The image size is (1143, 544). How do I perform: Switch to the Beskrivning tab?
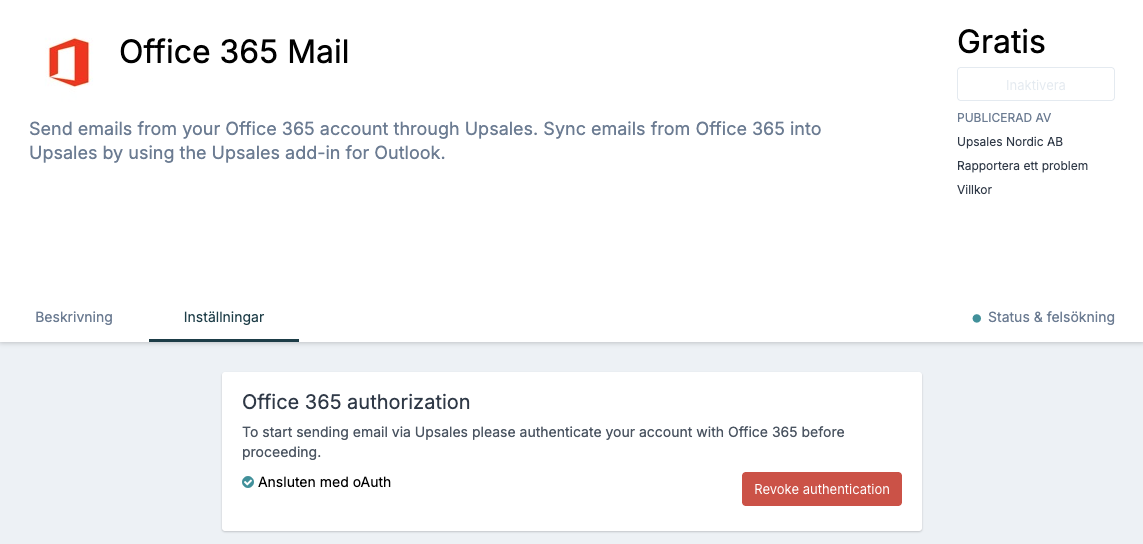click(x=74, y=317)
